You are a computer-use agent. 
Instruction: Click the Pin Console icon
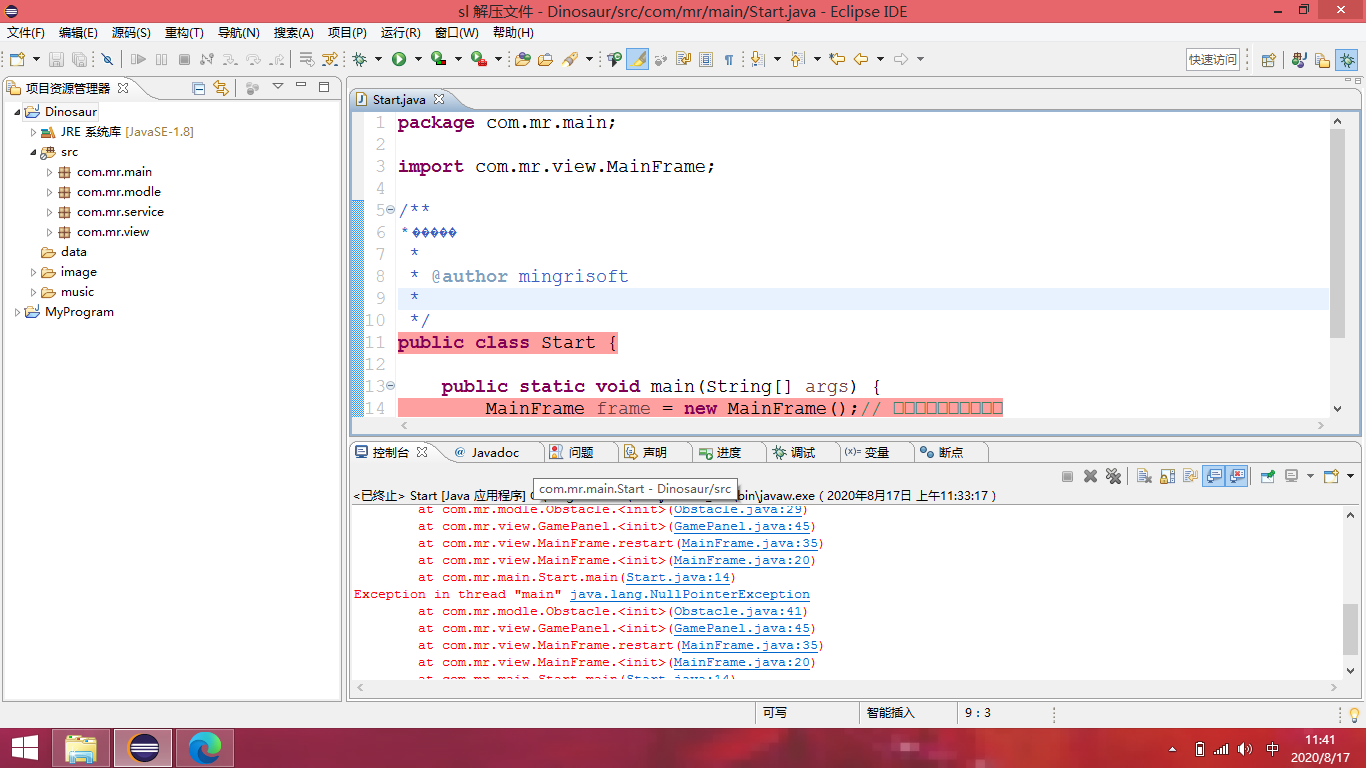[x=1268, y=477]
